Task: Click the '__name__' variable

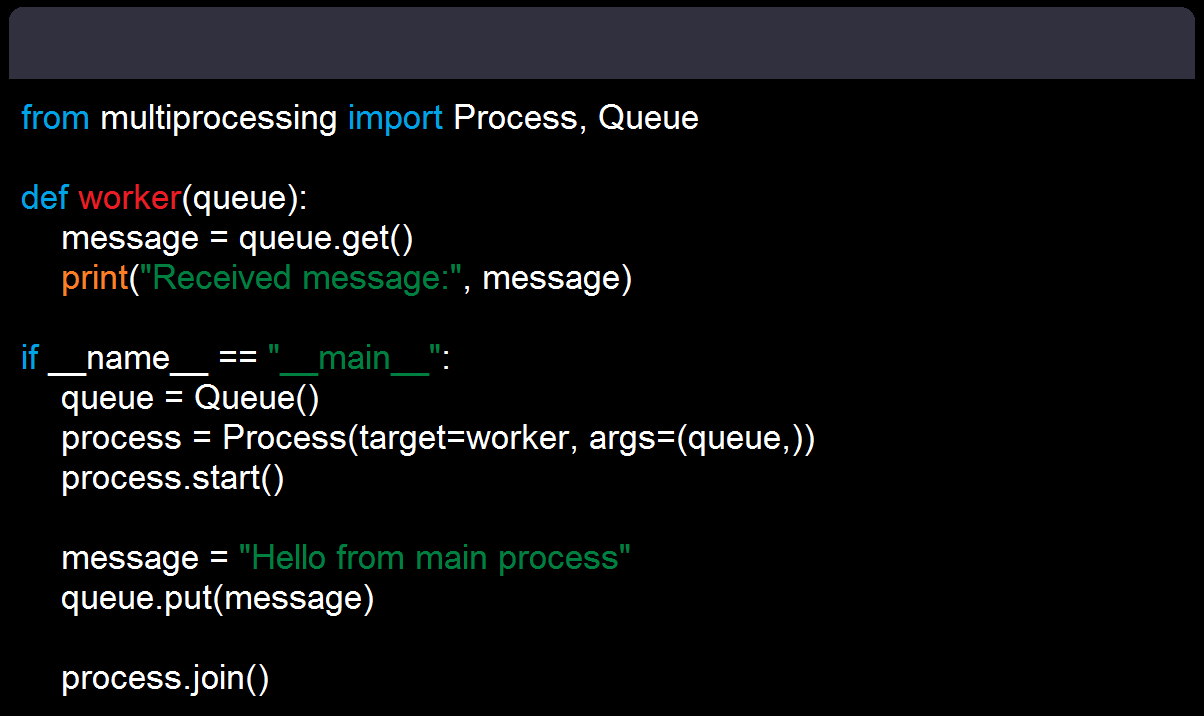Action: pyautogui.click(x=128, y=358)
